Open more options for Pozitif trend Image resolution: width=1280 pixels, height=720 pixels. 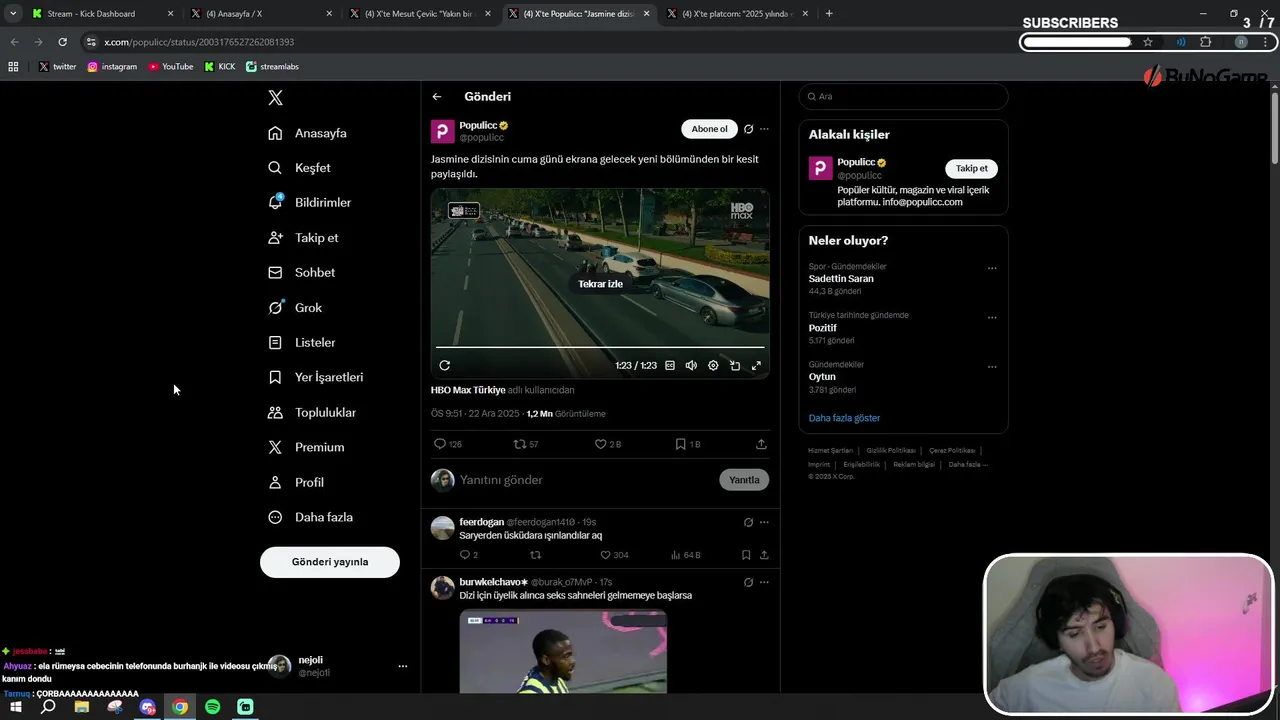tap(992, 317)
